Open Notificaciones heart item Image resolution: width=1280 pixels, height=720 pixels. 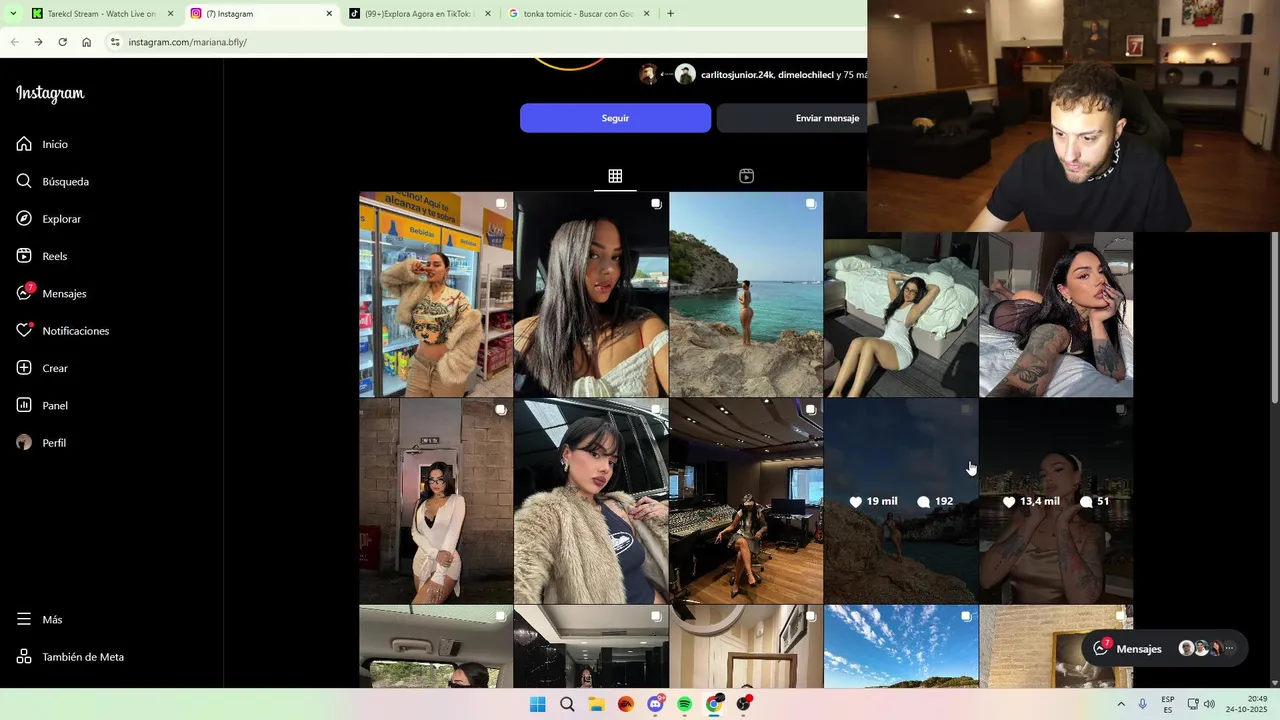(x=62, y=331)
